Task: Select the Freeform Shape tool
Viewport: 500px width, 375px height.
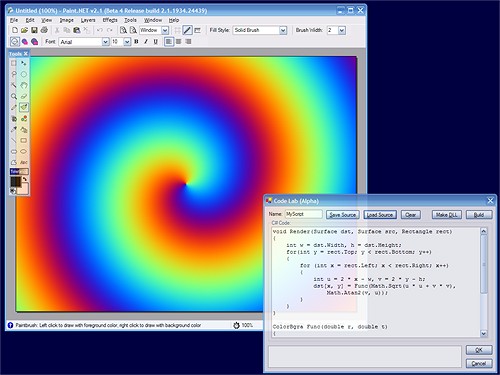Action: [14, 162]
